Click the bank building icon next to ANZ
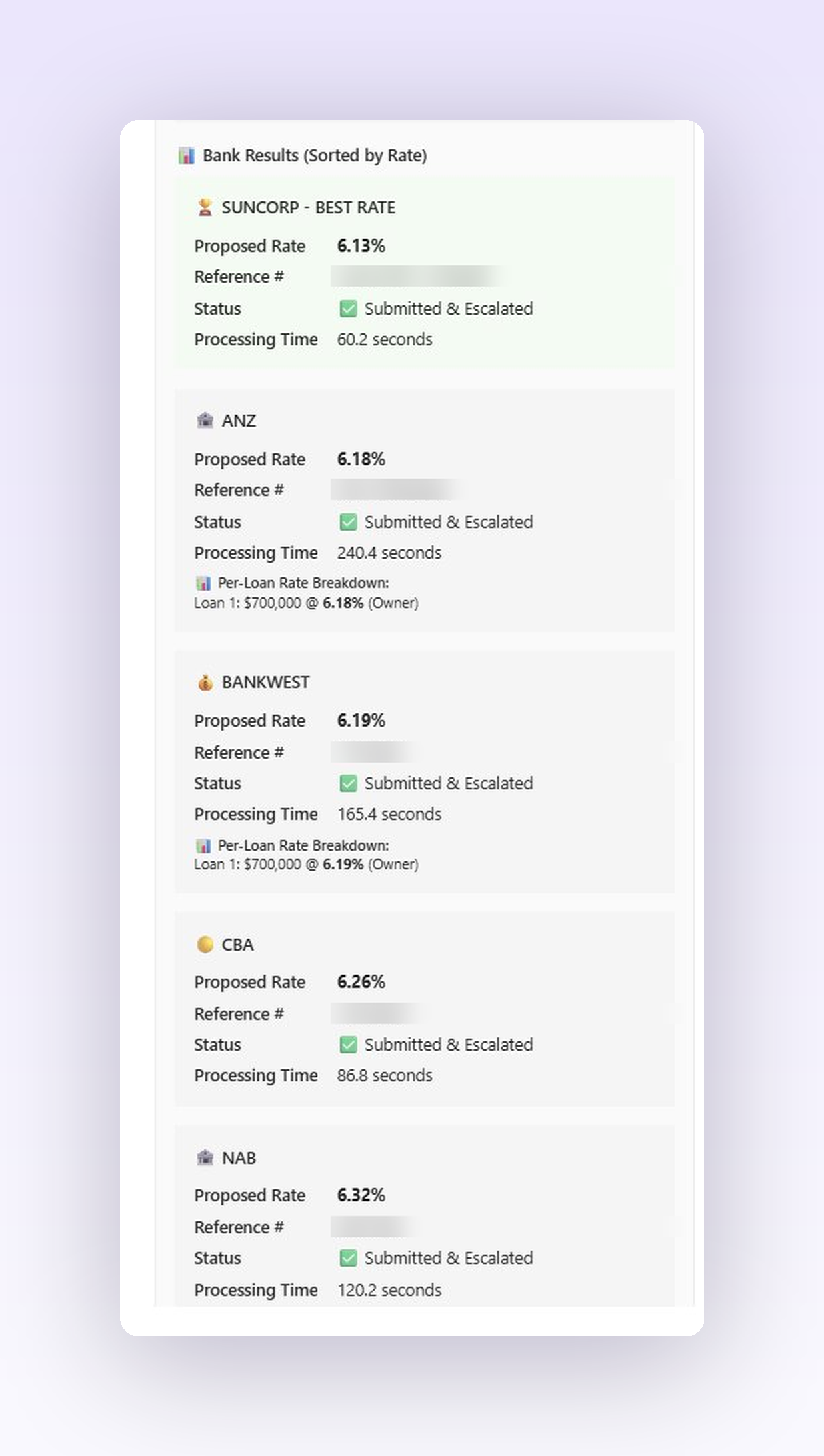 pos(205,421)
